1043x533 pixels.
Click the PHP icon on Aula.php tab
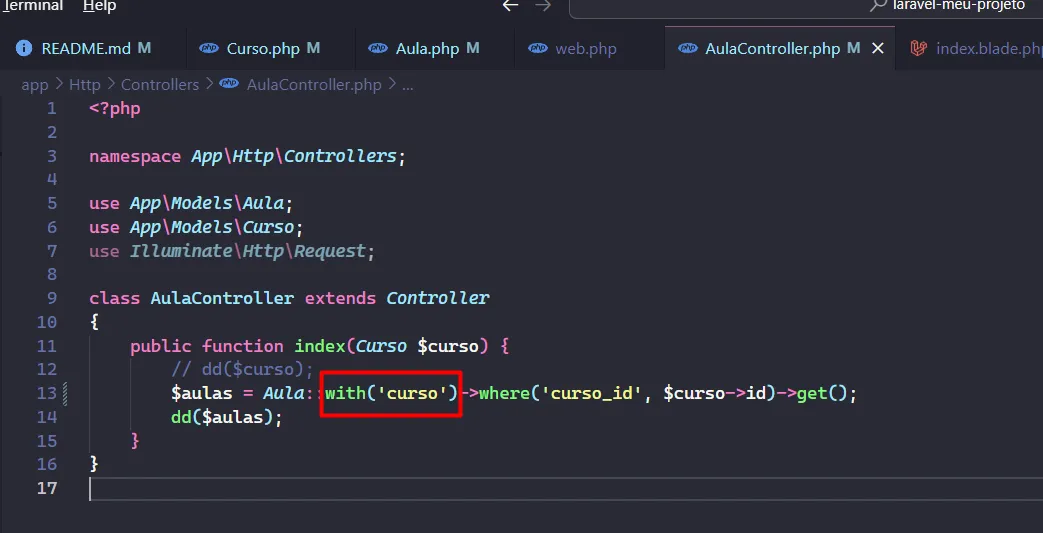(378, 48)
